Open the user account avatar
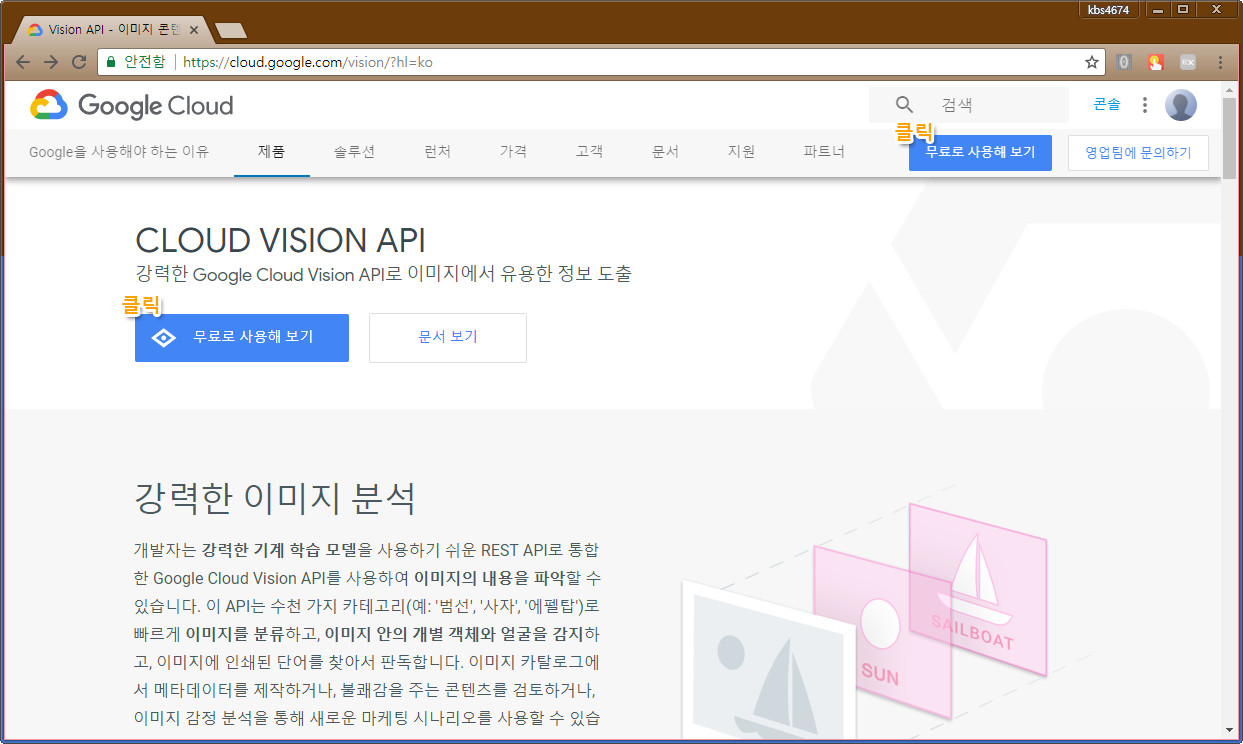Screen dimensions: 1243x744 [x=1181, y=105]
